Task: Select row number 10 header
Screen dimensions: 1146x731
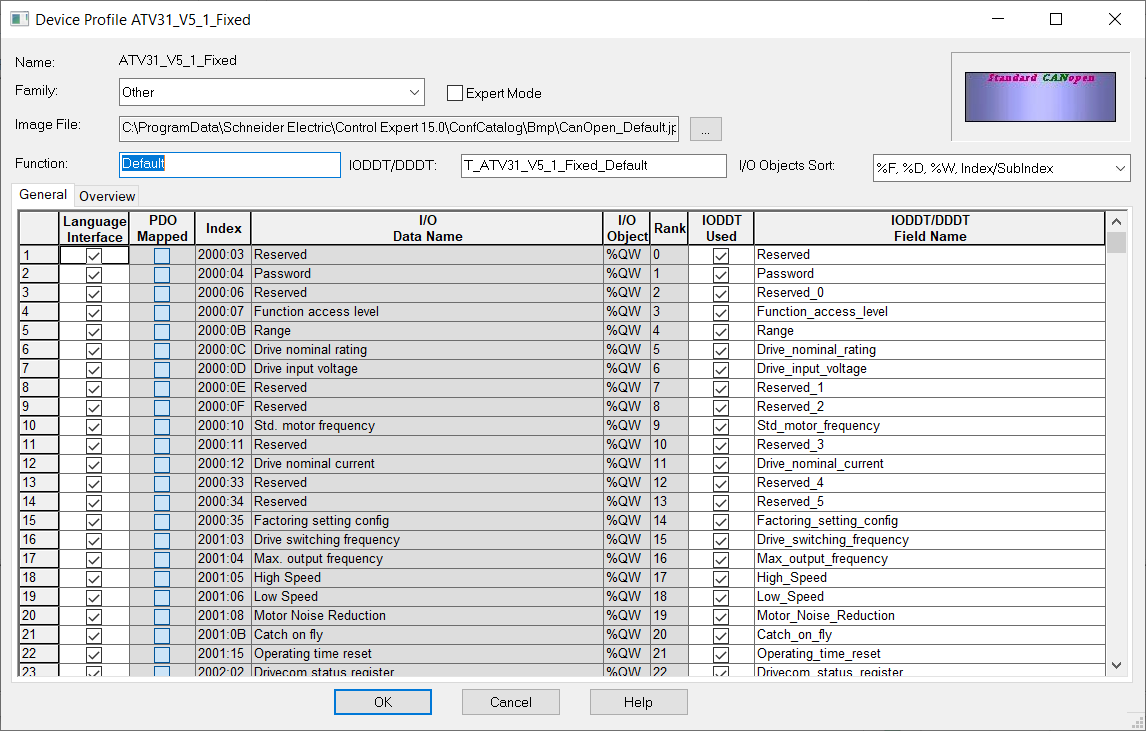Action: click(39, 425)
